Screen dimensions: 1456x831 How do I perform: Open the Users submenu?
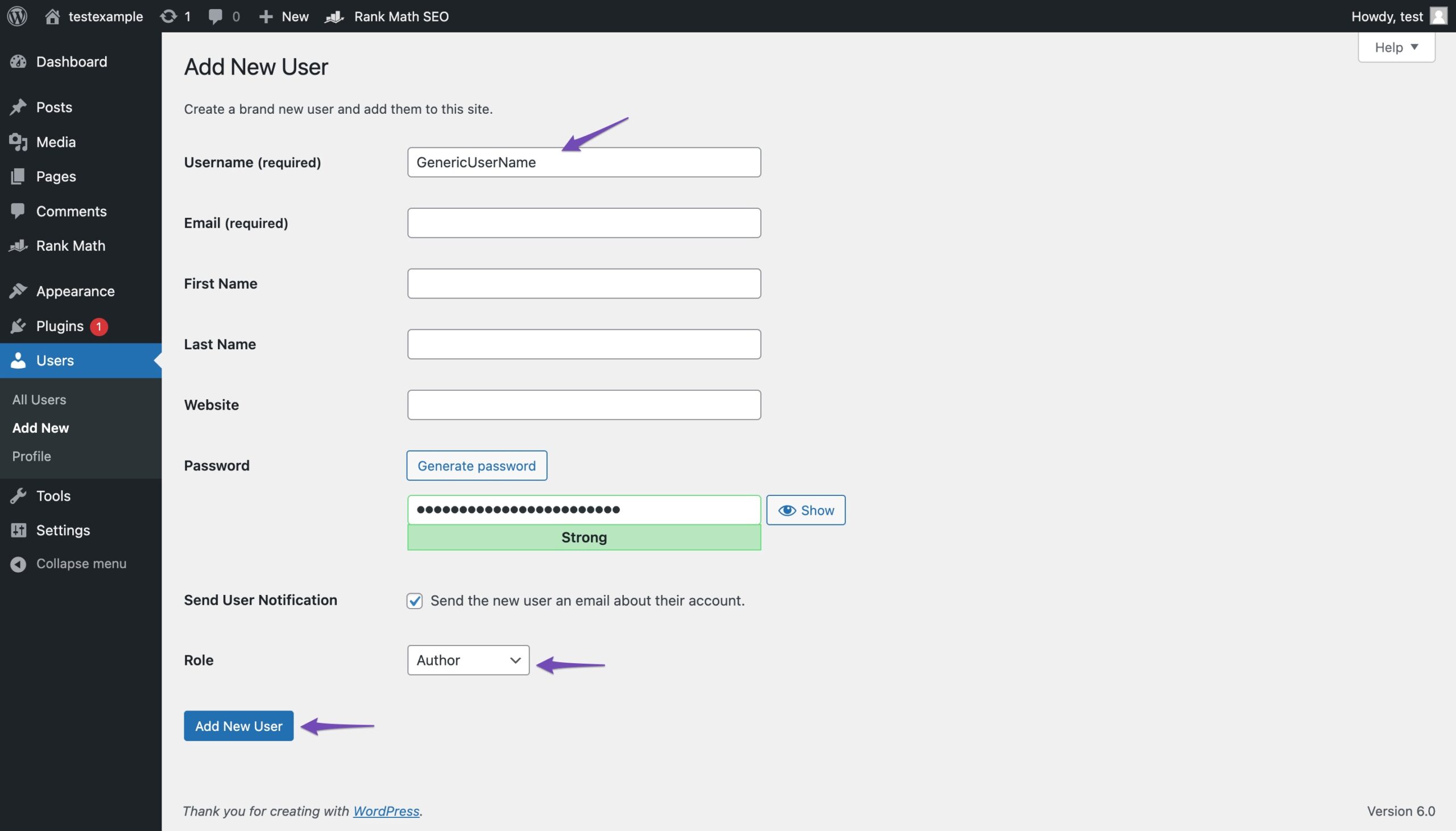pos(54,360)
